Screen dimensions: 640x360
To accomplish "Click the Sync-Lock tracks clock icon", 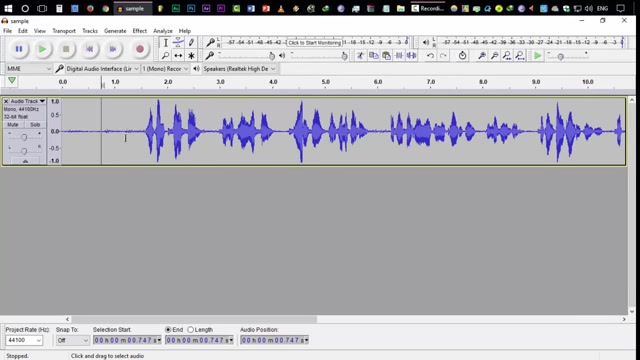I will click(462, 56).
